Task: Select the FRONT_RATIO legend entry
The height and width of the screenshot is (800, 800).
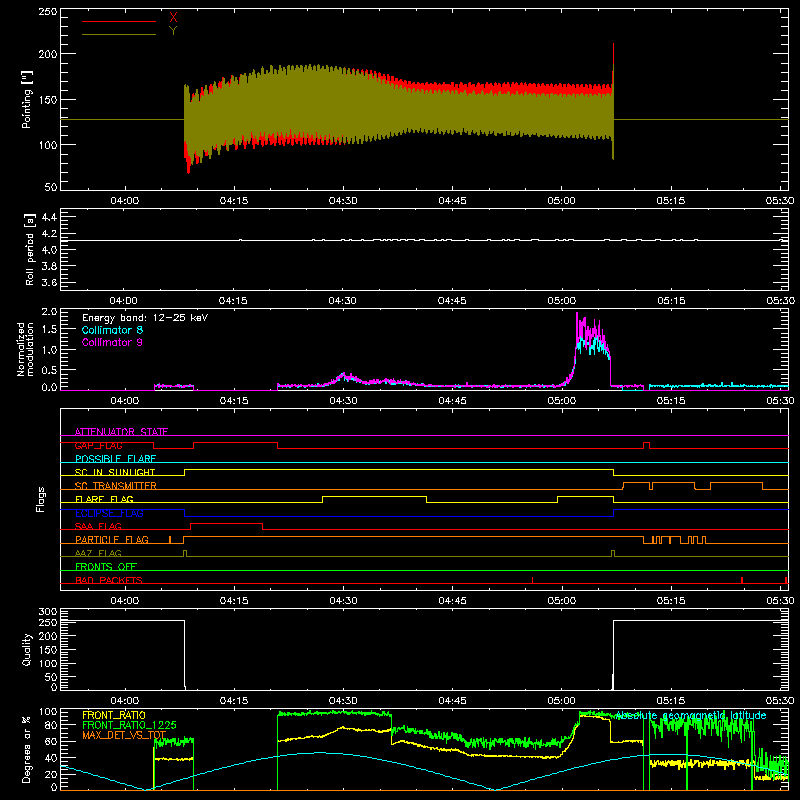Action: click(x=114, y=715)
